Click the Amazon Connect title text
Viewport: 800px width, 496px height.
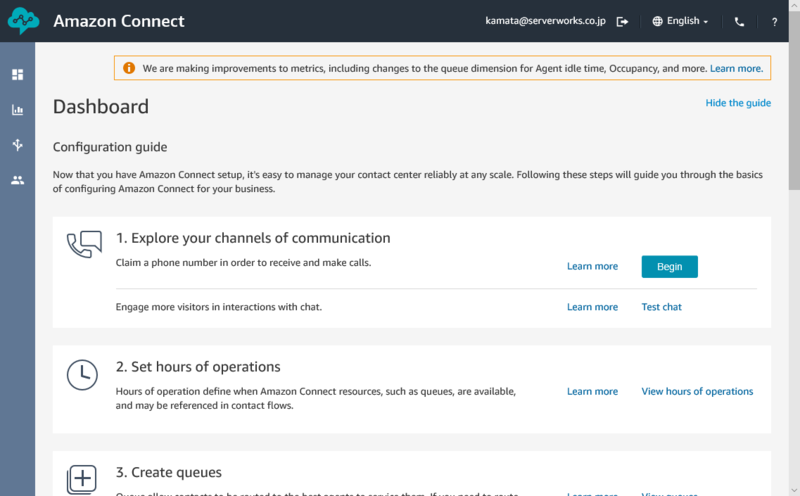(x=119, y=21)
